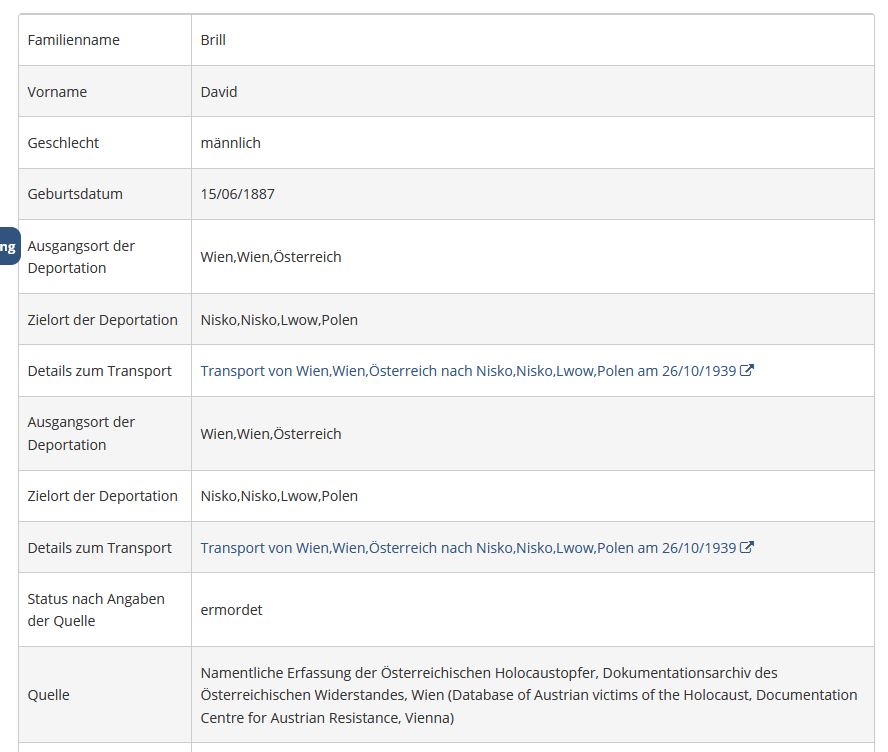Click the first Nisko,Nisko,Lwow,Polen value
The width and height of the screenshot is (888, 752).
click(x=279, y=320)
